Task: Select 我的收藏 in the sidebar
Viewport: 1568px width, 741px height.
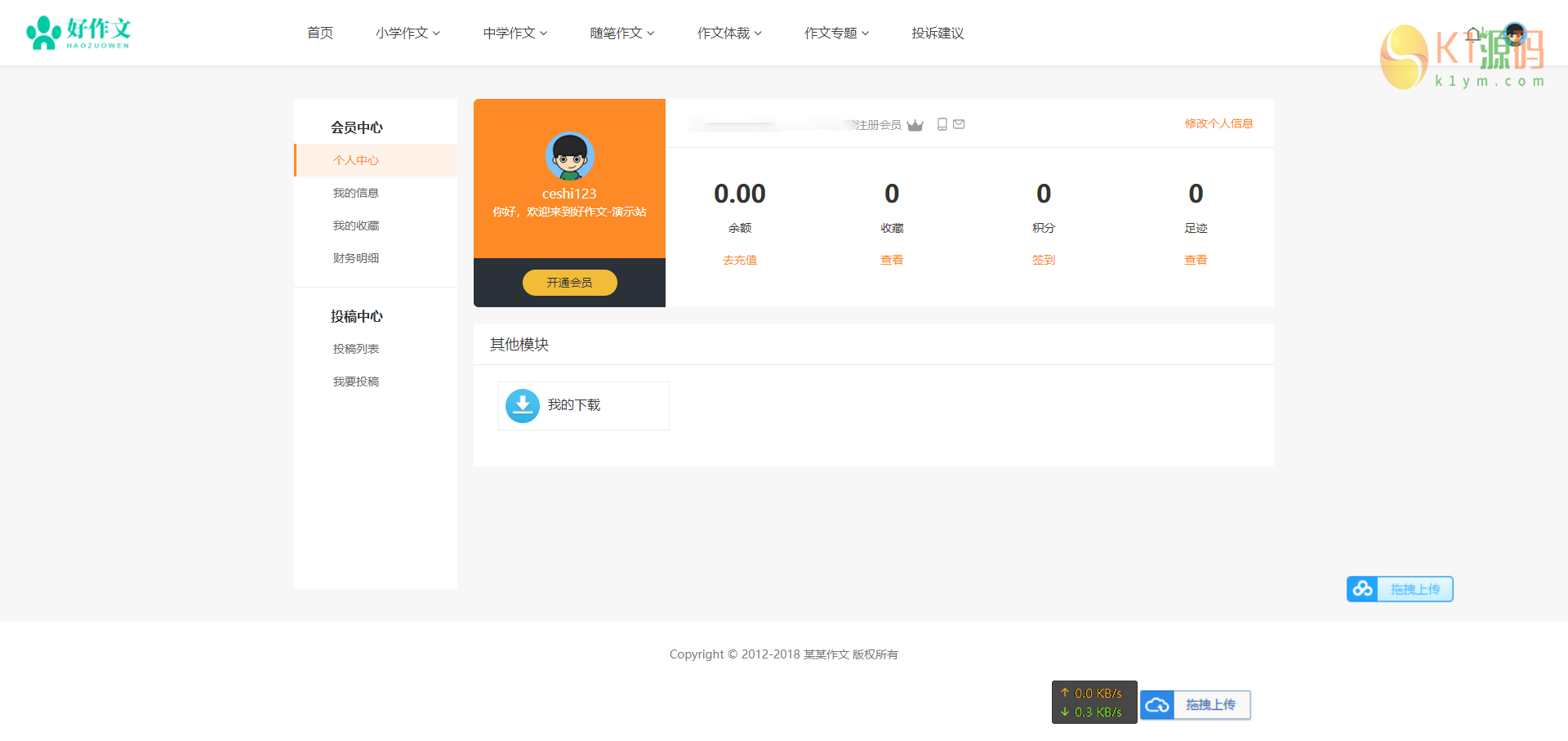Action: [356, 225]
